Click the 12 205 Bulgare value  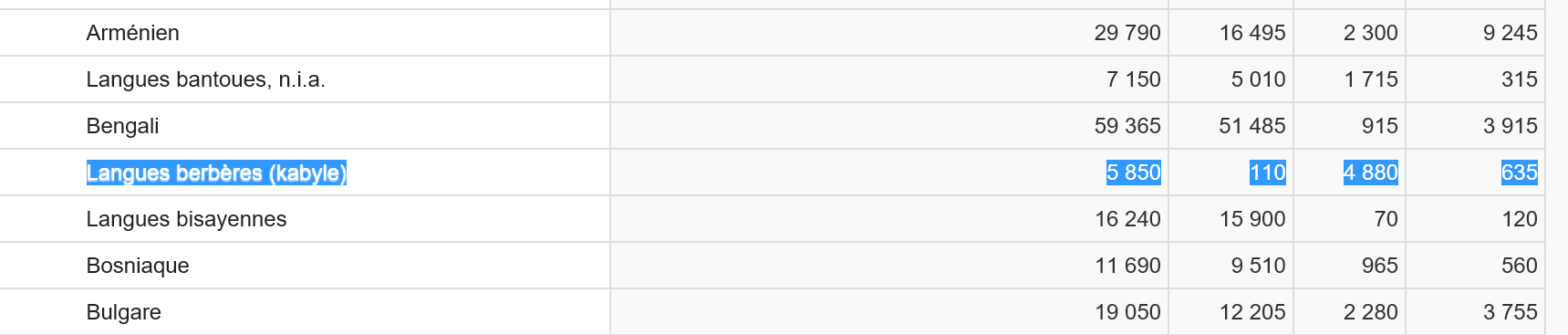[1252, 312]
